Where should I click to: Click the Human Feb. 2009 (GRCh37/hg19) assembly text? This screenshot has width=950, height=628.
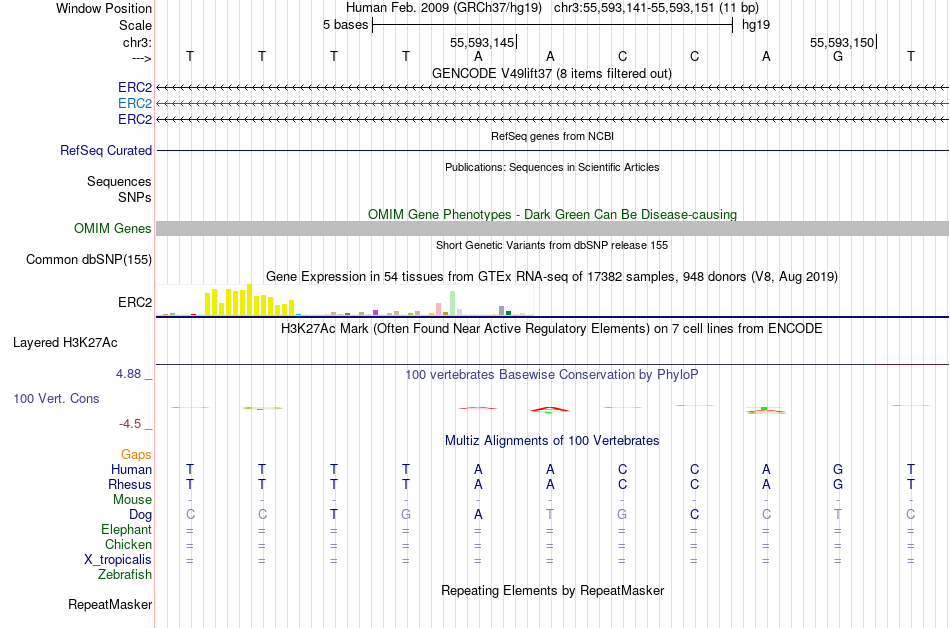(443, 8)
